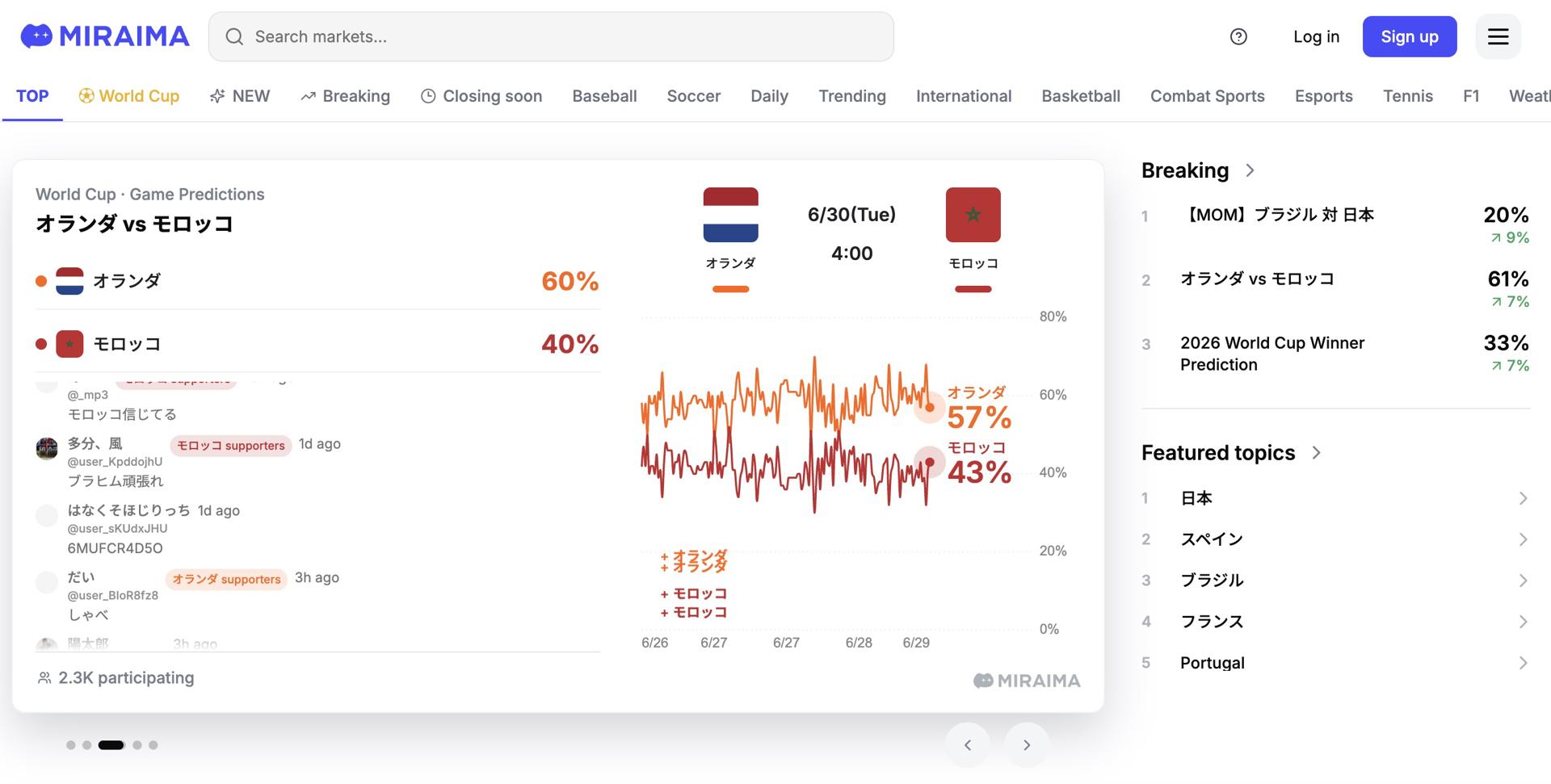Click the participants people icon

point(44,678)
